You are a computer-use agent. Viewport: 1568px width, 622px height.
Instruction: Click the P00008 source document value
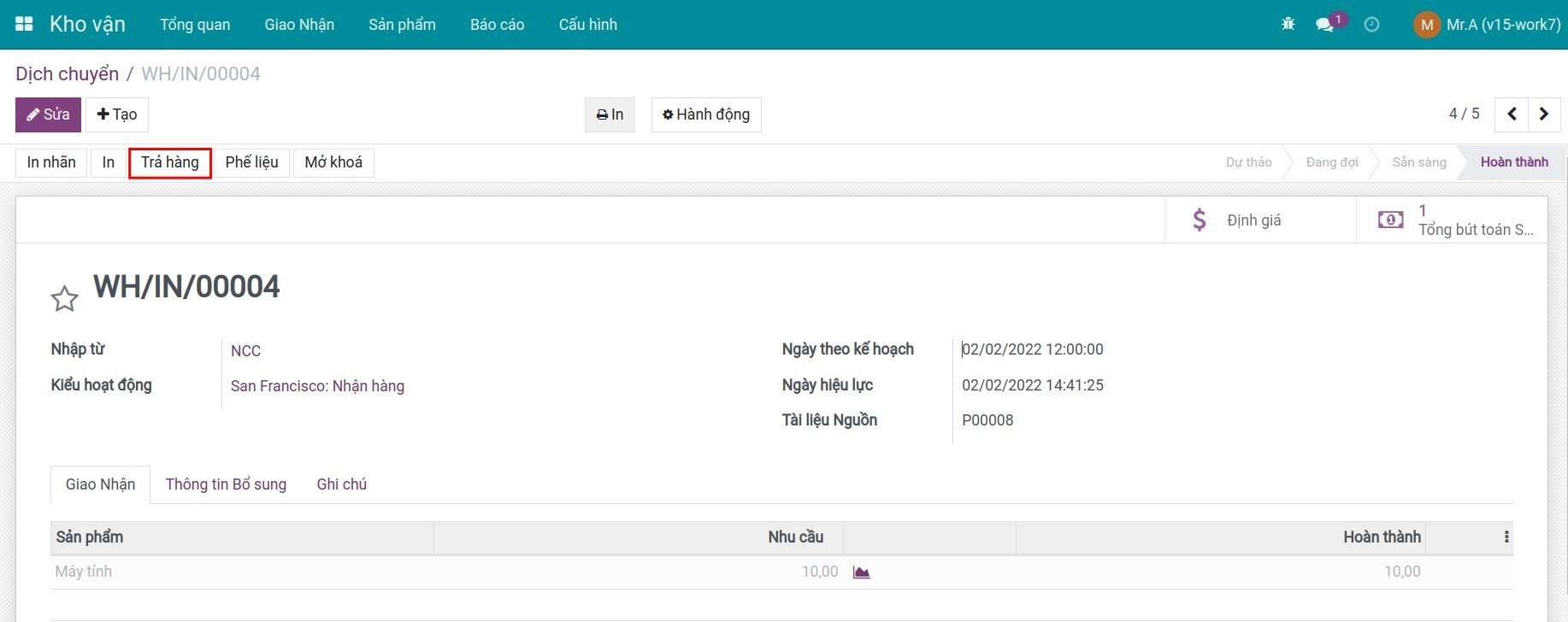tap(987, 420)
